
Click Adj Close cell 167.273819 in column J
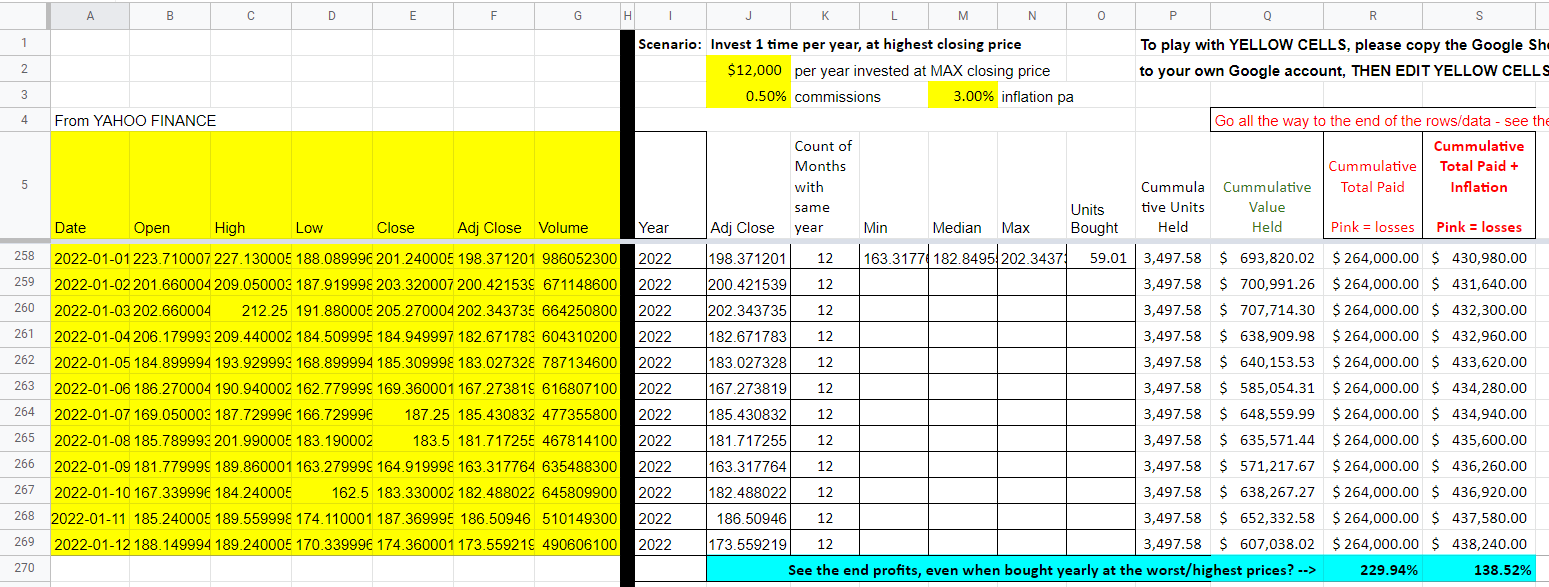click(748, 388)
